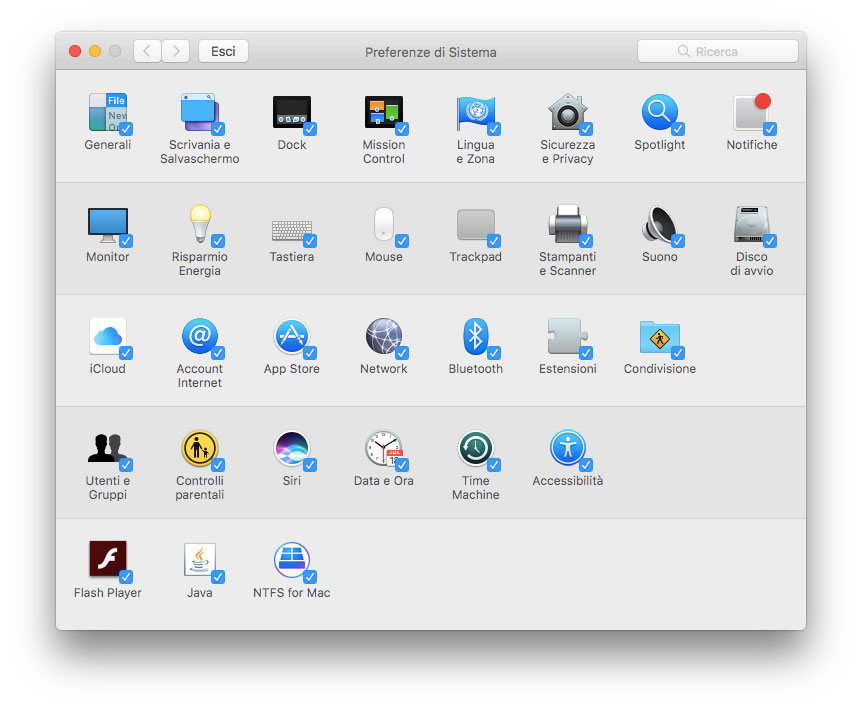
Task: Open Sicurezza e Privacy settings
Action: coord(567,112)
